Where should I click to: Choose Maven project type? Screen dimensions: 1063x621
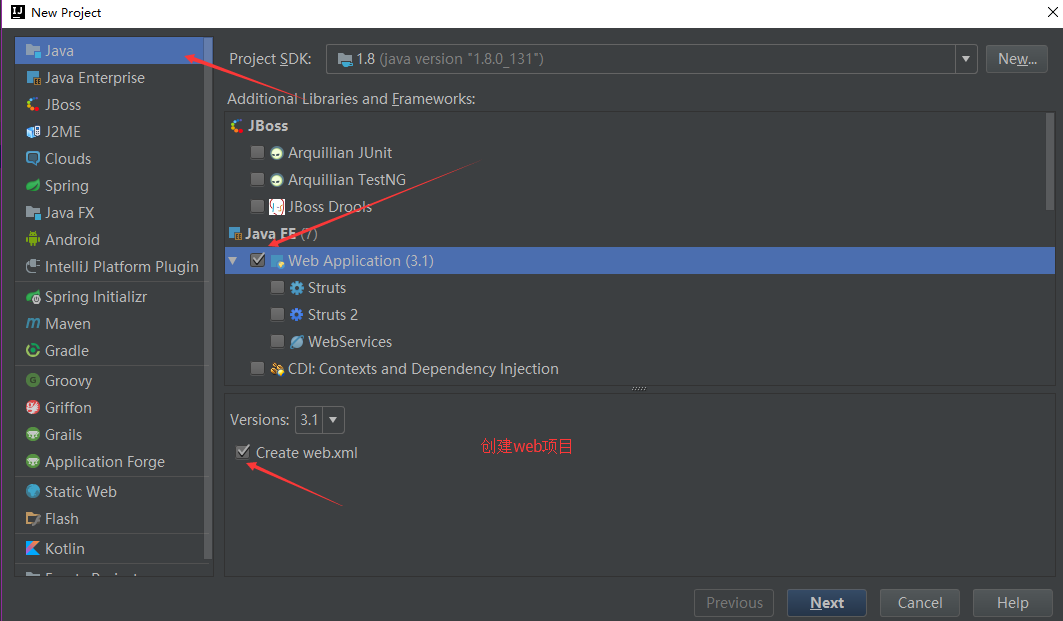[x=109, y=323]
